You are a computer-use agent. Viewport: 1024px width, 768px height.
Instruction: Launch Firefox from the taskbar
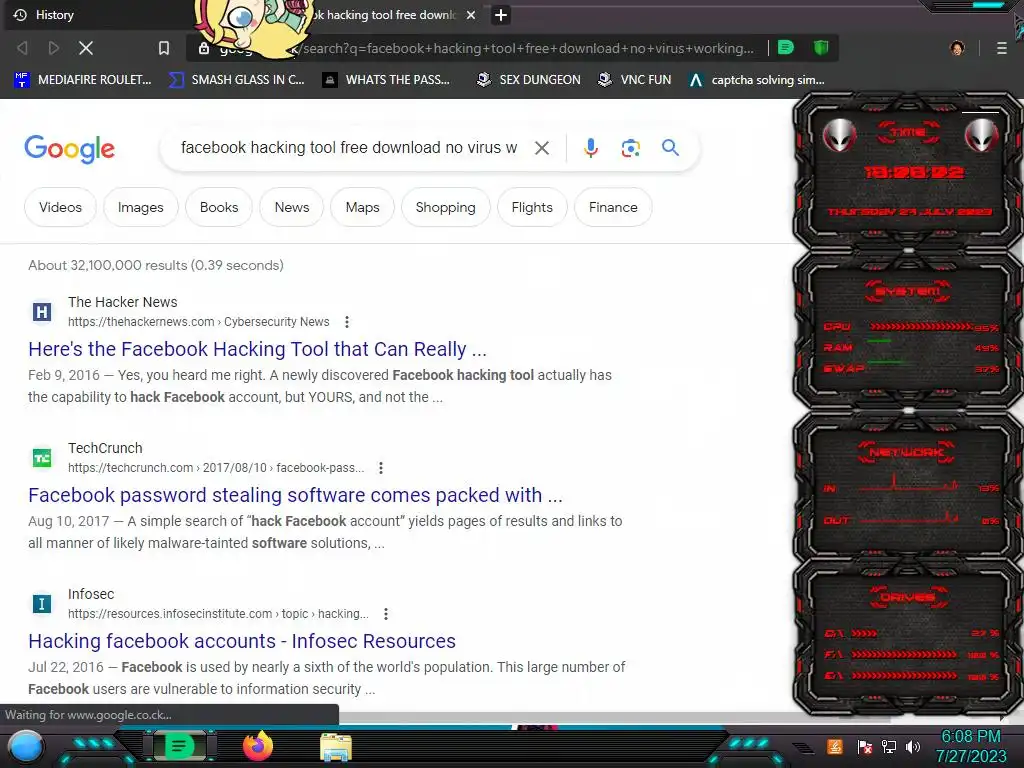[x=258, y=746]
